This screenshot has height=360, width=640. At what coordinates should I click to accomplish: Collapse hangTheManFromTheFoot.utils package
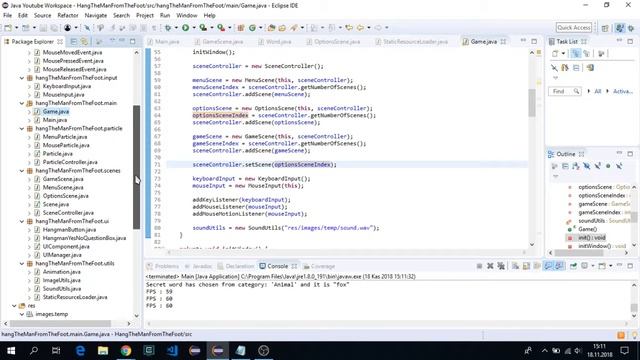(x=22, y=264)
